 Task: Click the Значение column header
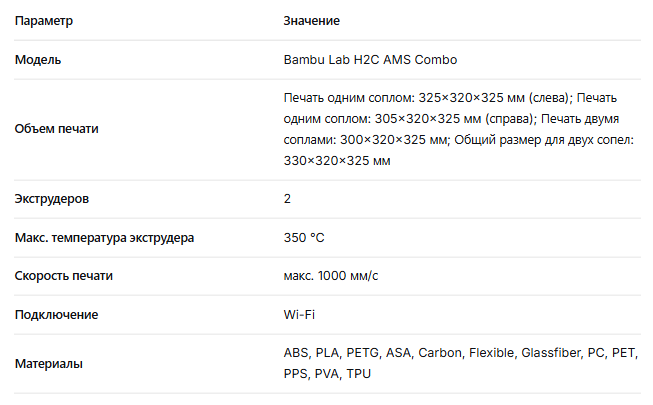(x=312, y=20)
